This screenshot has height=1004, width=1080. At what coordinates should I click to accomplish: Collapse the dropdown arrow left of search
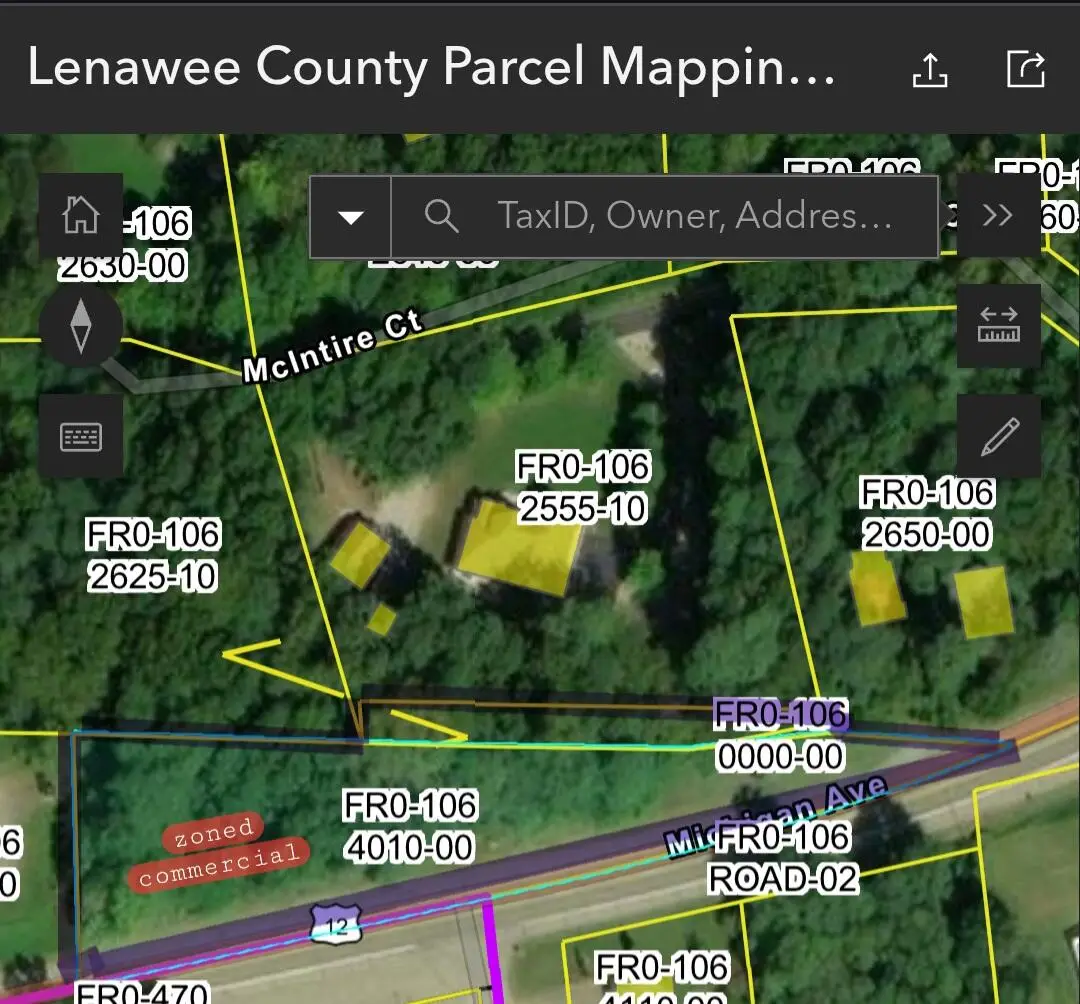[x=350, y=216]
